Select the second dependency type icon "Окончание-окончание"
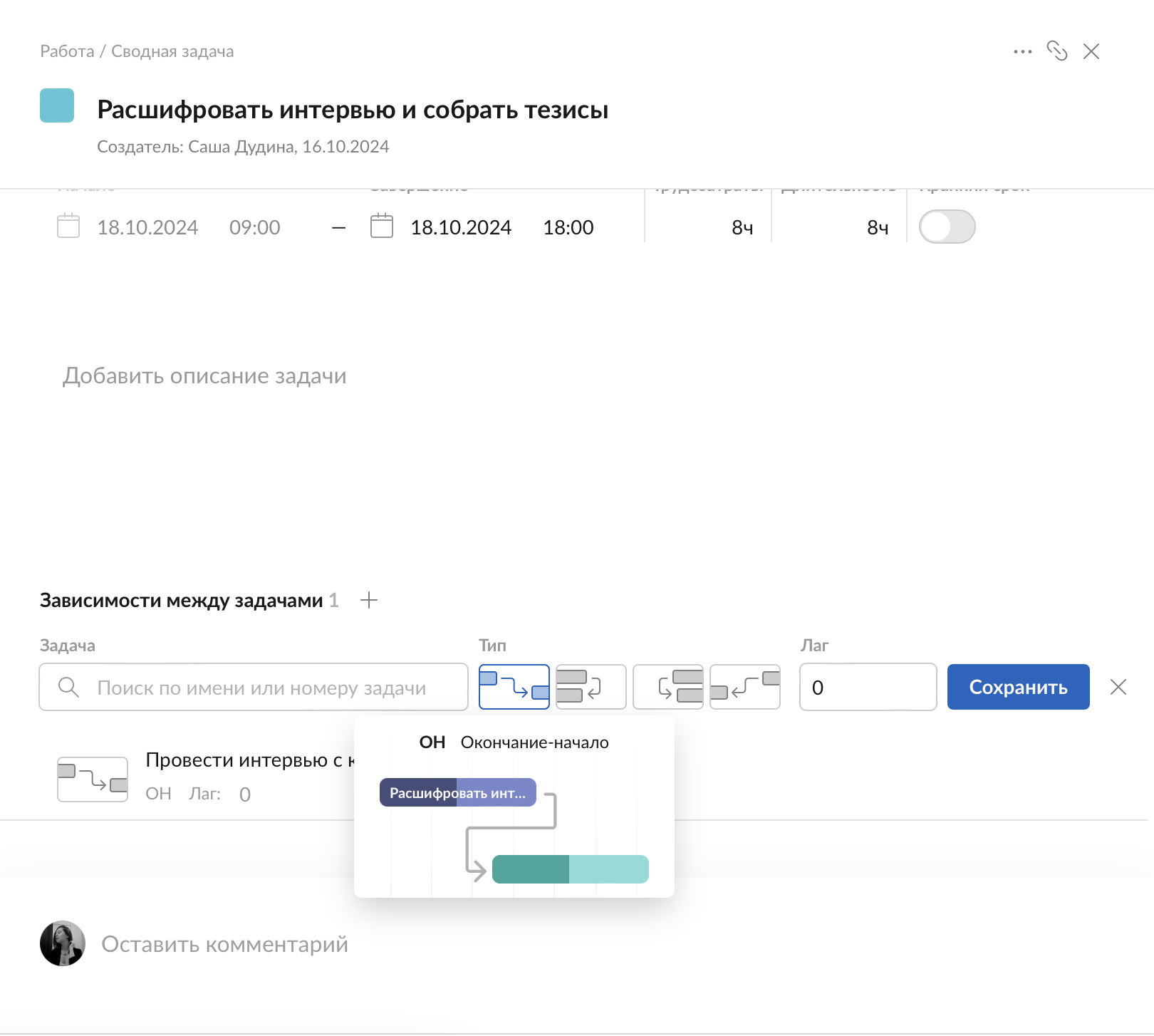The width and height of the screenshot is (1154, 1036). (590, 687)
